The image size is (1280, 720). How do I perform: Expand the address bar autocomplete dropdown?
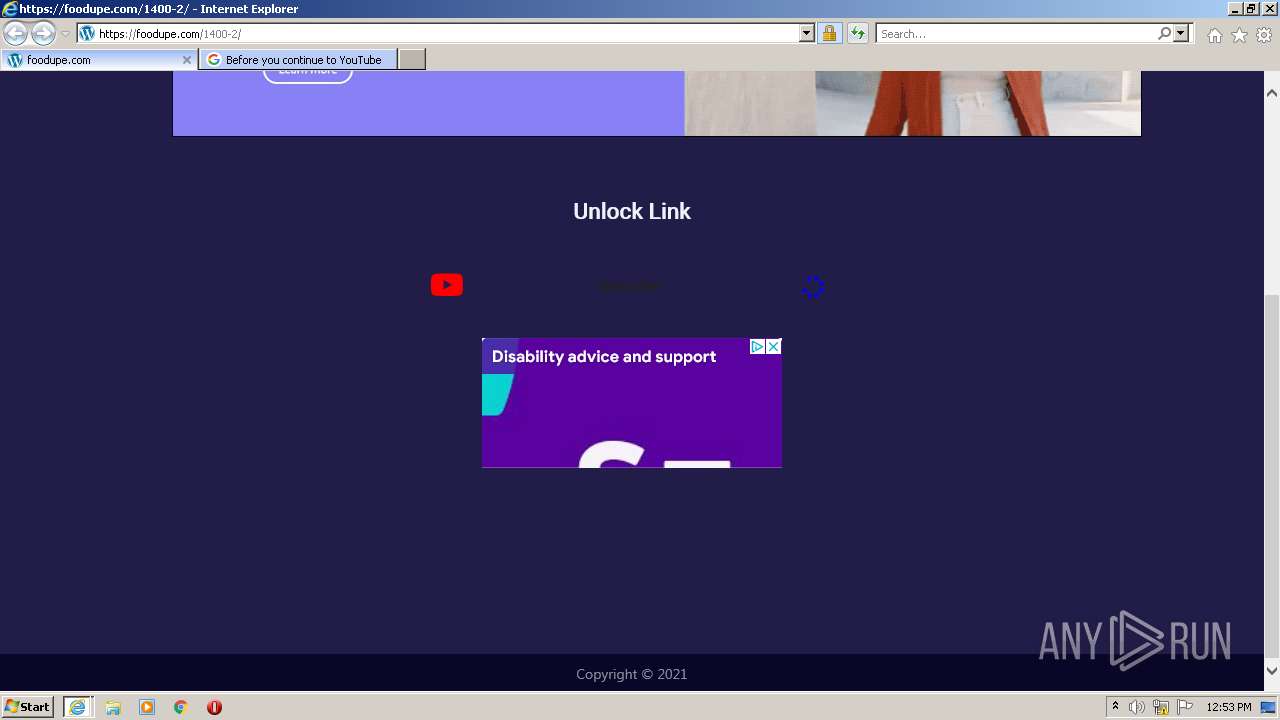coord(807,34)
